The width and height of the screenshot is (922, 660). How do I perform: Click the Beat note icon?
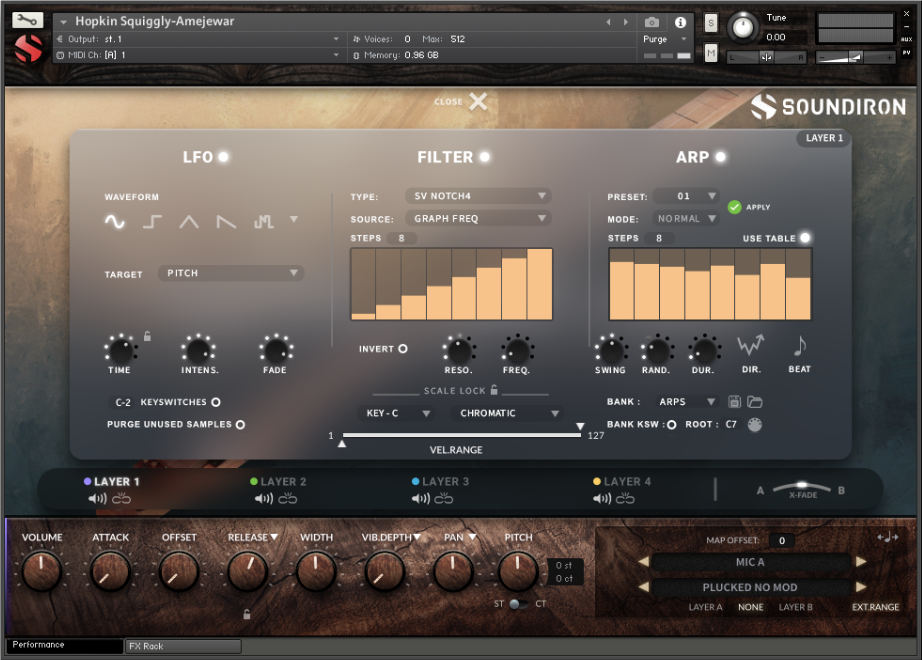799,346
